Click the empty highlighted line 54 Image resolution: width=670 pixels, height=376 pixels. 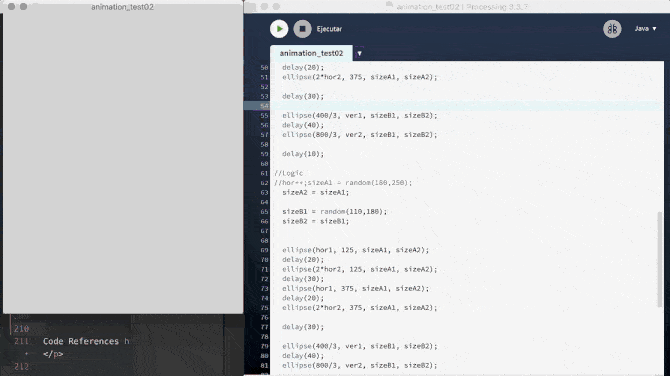467,106
